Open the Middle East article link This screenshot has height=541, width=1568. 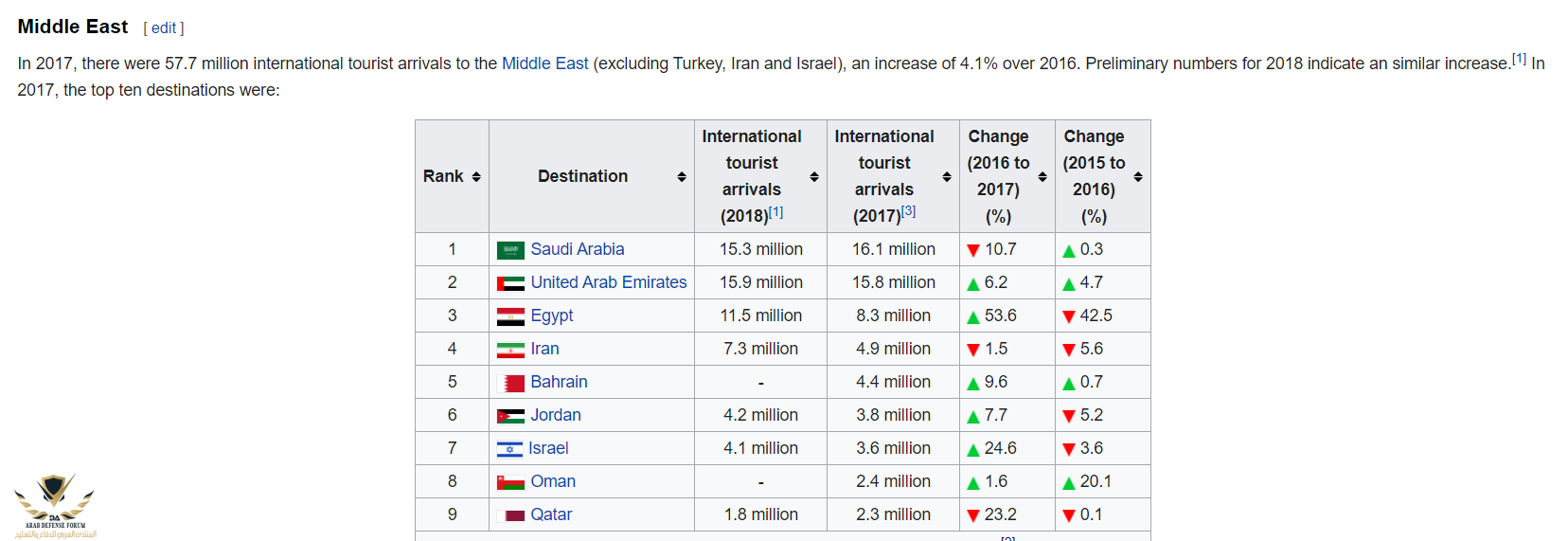click(x=544, y=63)
